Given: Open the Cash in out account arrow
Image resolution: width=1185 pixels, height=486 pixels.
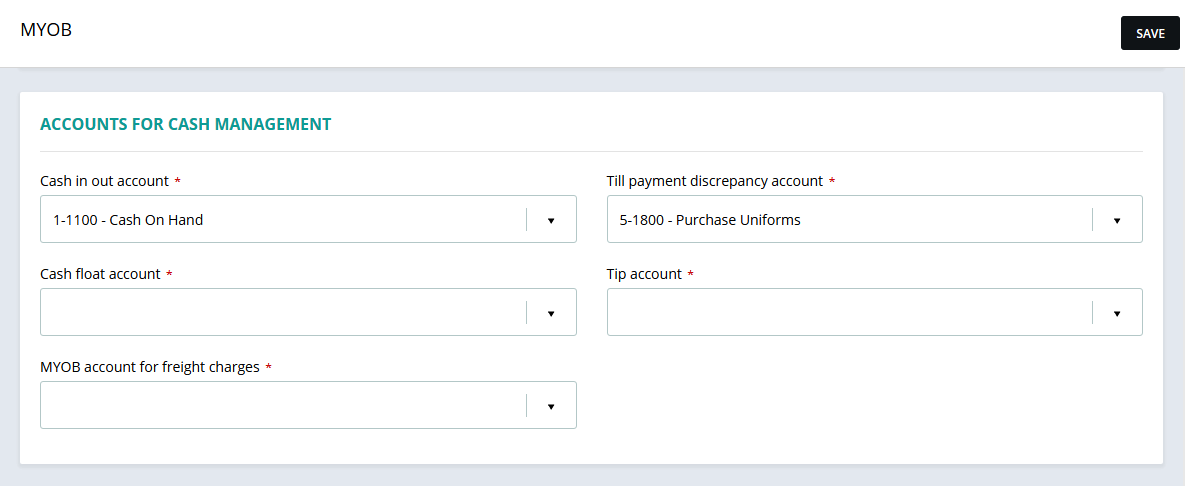Looking at the screenshot, I should [550, 220].
